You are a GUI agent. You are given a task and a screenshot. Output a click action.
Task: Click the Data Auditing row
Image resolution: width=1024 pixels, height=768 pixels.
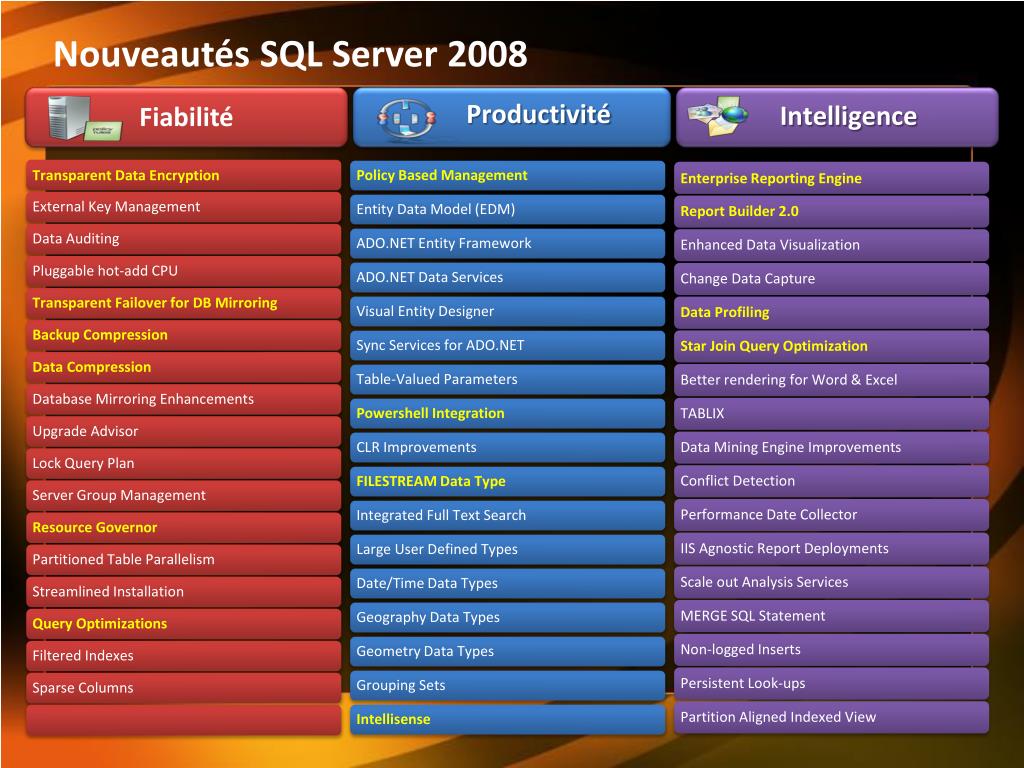coord(184,239)
